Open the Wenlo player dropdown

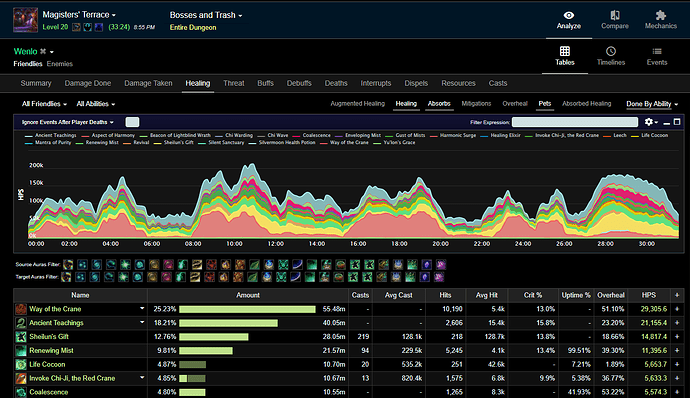pyautogui.click(x=51, y=52)
